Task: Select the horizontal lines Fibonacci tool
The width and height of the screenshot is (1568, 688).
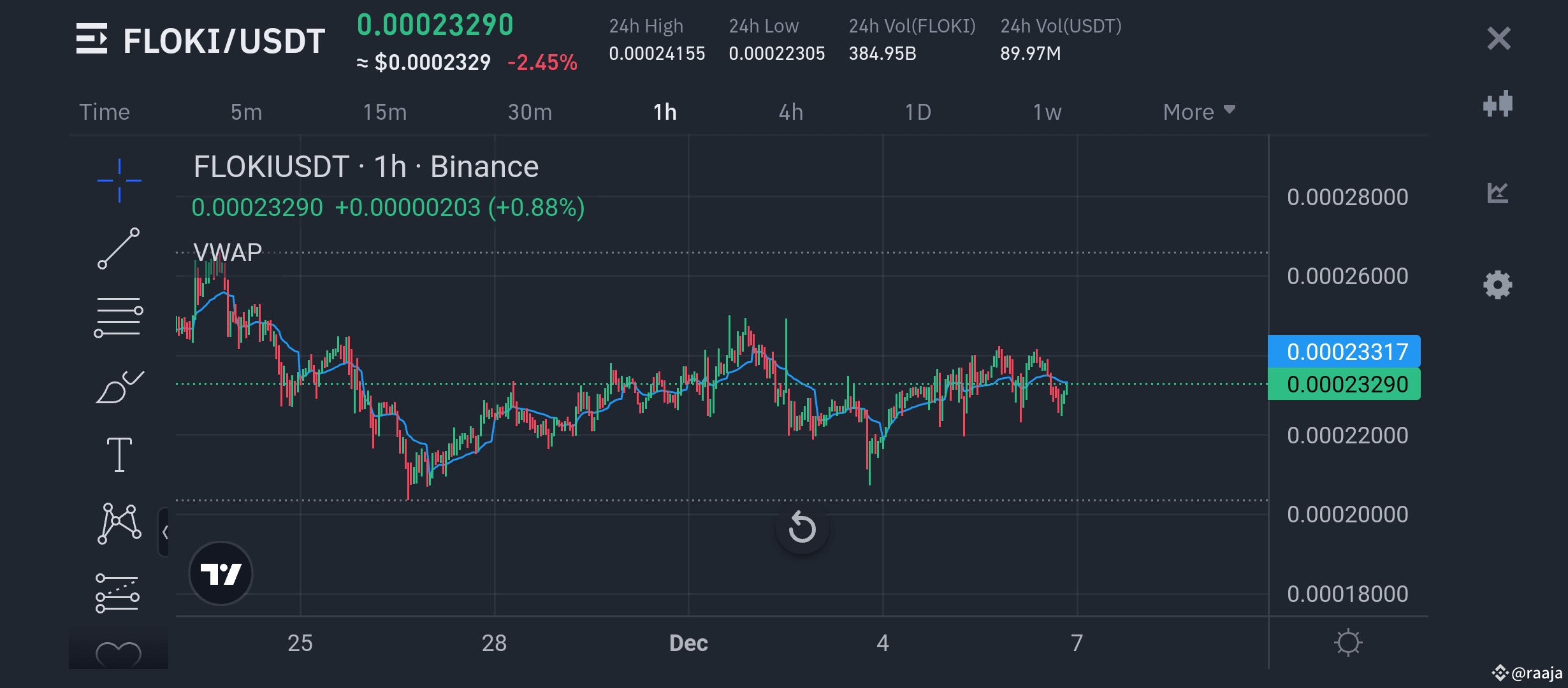Action: tap(119, 317)
